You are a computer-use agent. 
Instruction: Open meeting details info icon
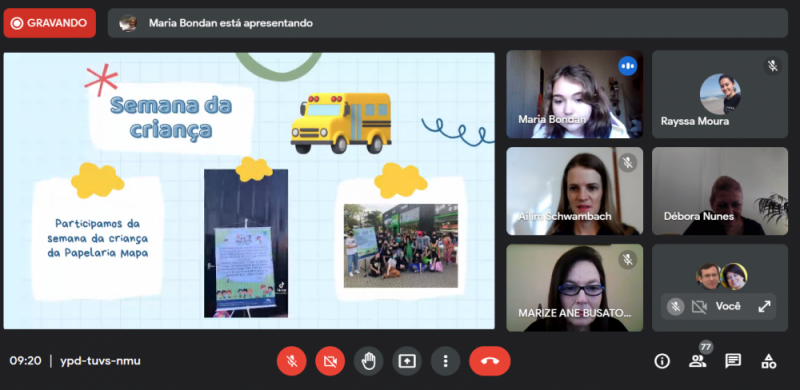coord(662,361)
